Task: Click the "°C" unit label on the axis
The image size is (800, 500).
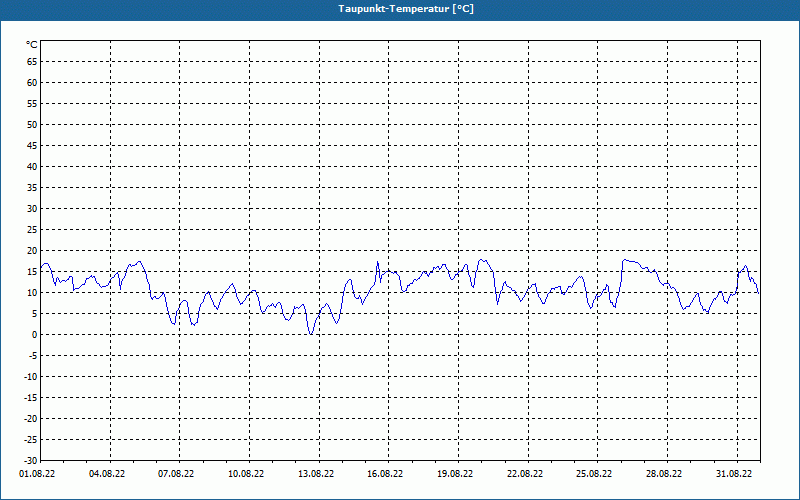Action: coord(32,45)
